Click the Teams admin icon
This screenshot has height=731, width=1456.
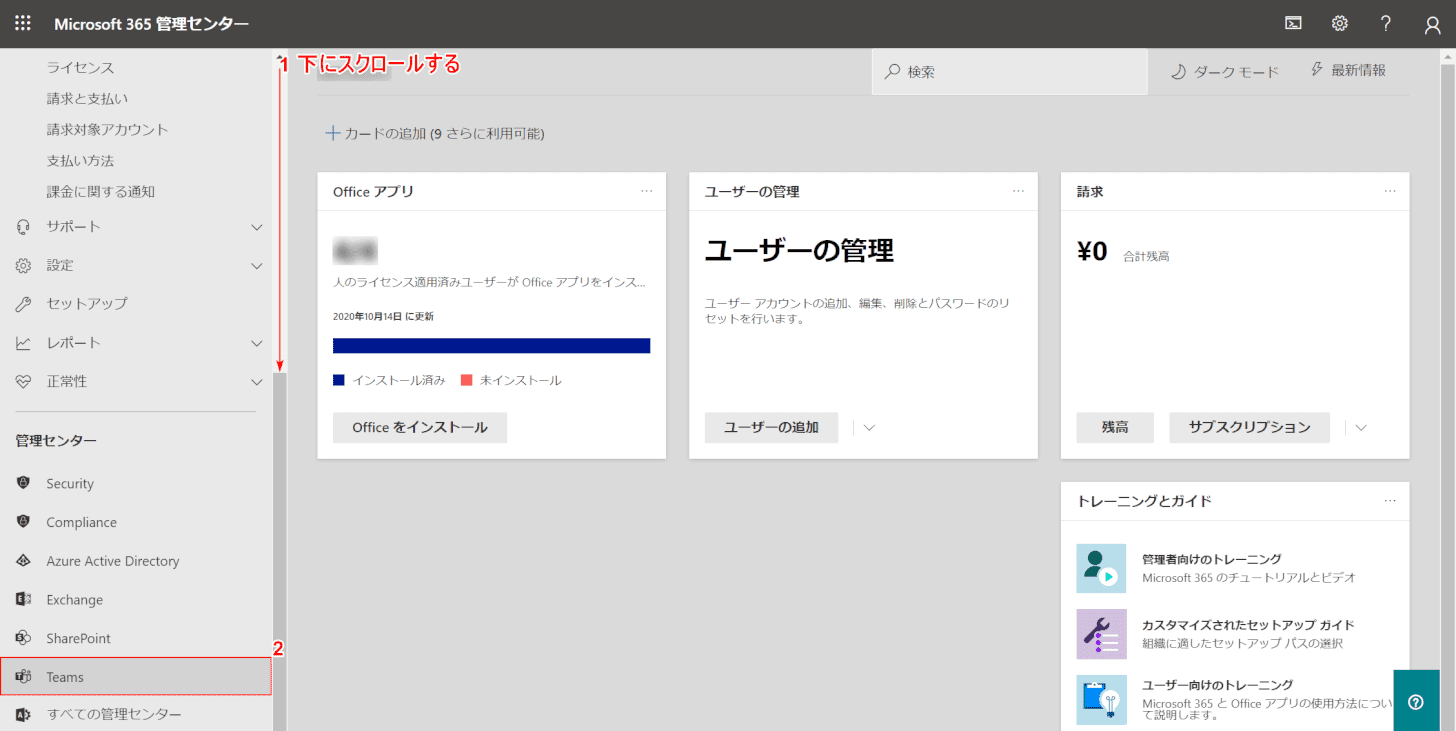(24, 677)
